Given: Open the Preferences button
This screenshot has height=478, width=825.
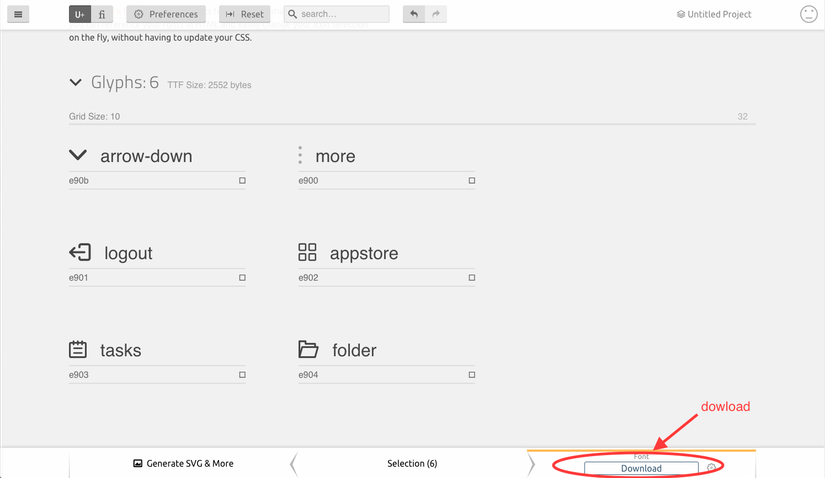Looking at the screenshot, I should point(167,14).
